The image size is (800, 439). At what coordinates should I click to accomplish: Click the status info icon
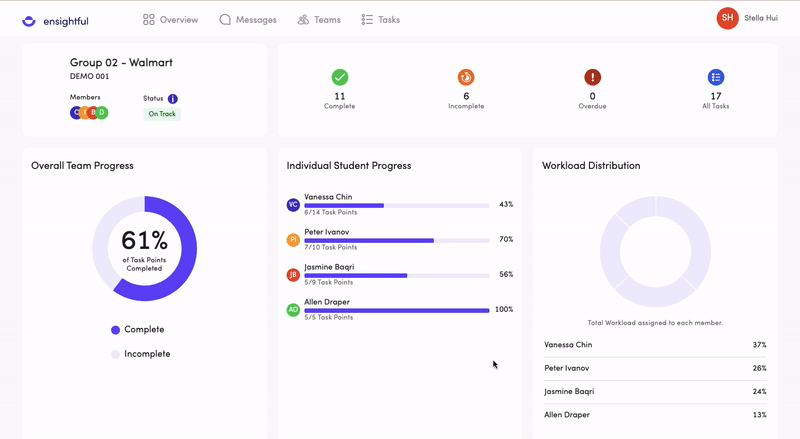pos(173,99)
